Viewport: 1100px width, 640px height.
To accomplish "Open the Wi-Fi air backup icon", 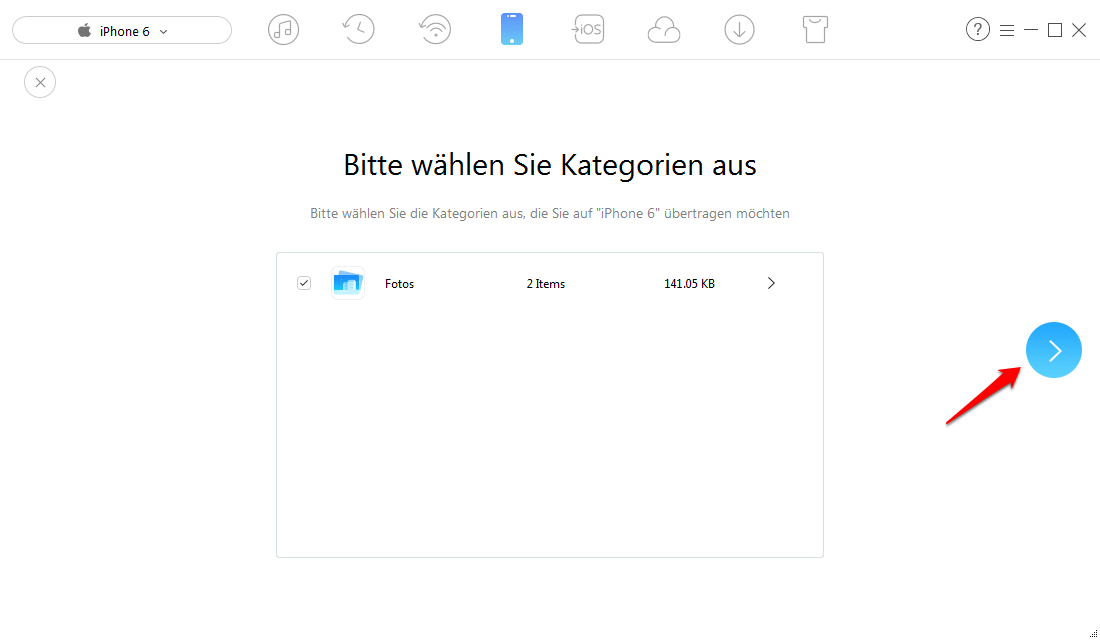I will [435, 29].
